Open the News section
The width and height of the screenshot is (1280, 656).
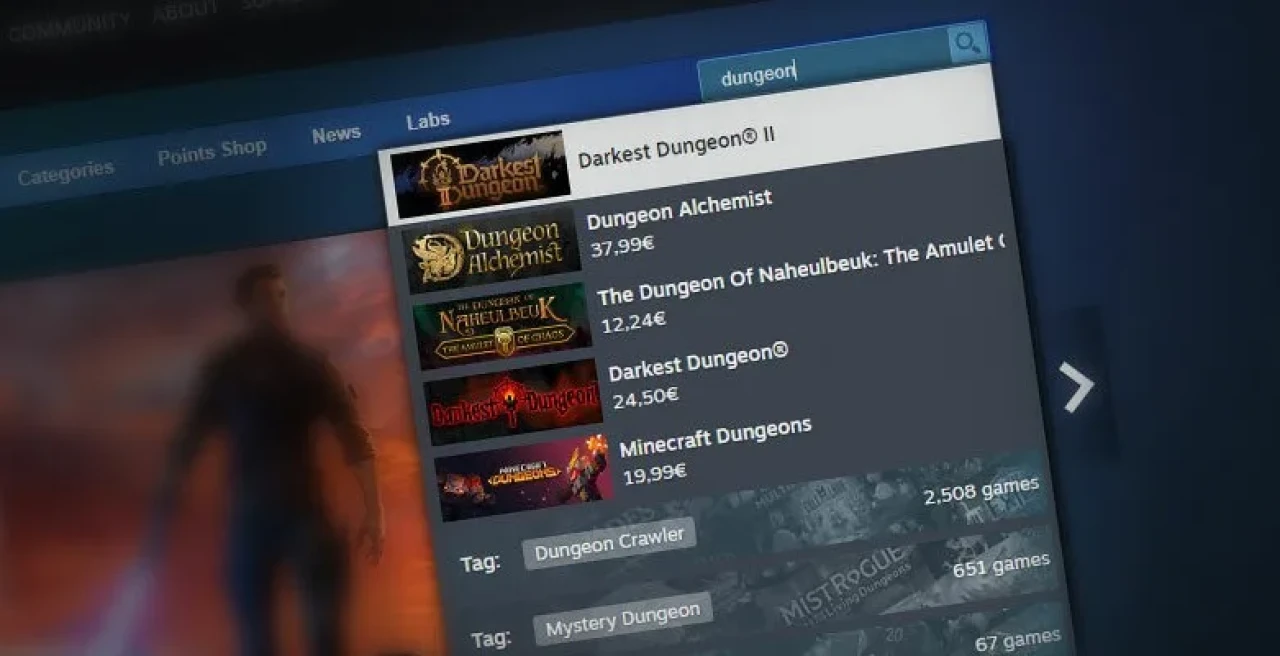pos(336,131)
